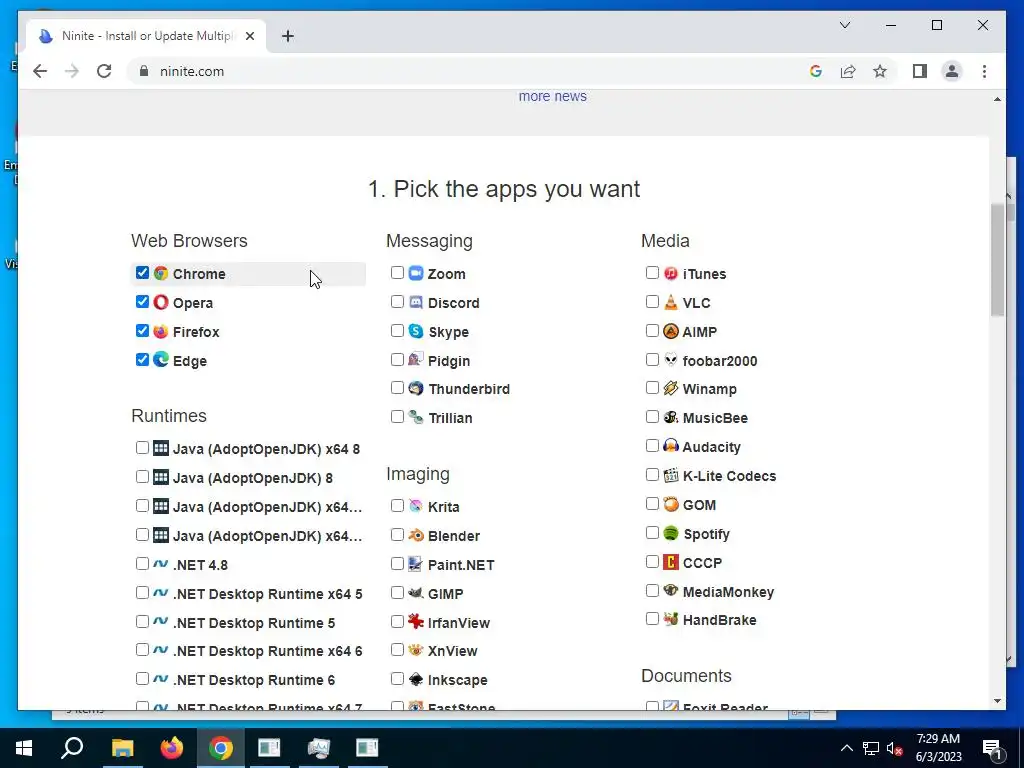Click the Thunderbird icon
The width and height of the screenshot is (1024, 768).
416,388
